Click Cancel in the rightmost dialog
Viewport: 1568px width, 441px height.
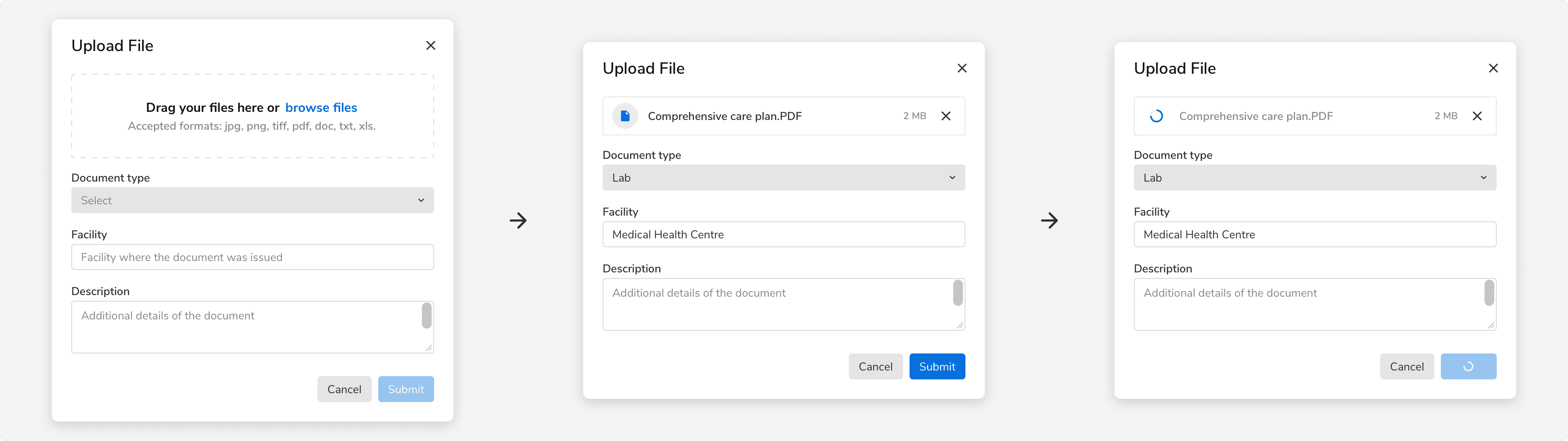pos(1407,366)
